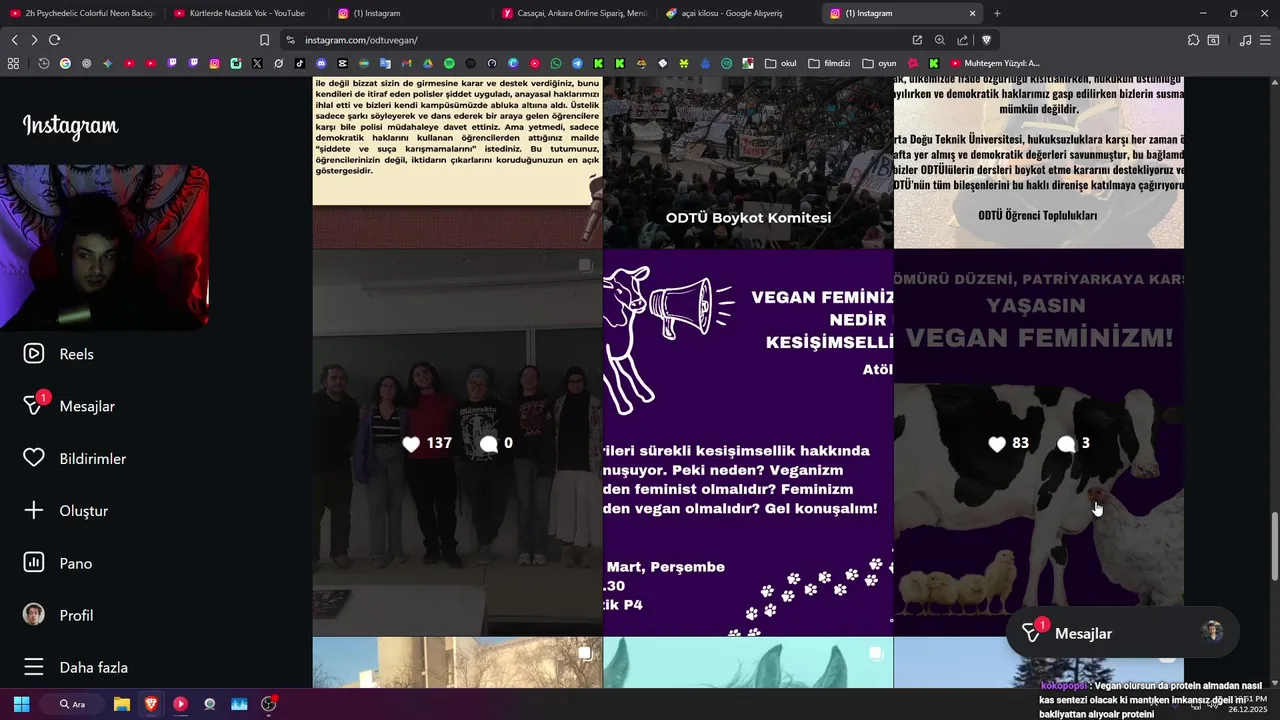
Task: Open the 'ODTÜ Öğrenci Toplulukları' post
Action: tap(1039, 163)
